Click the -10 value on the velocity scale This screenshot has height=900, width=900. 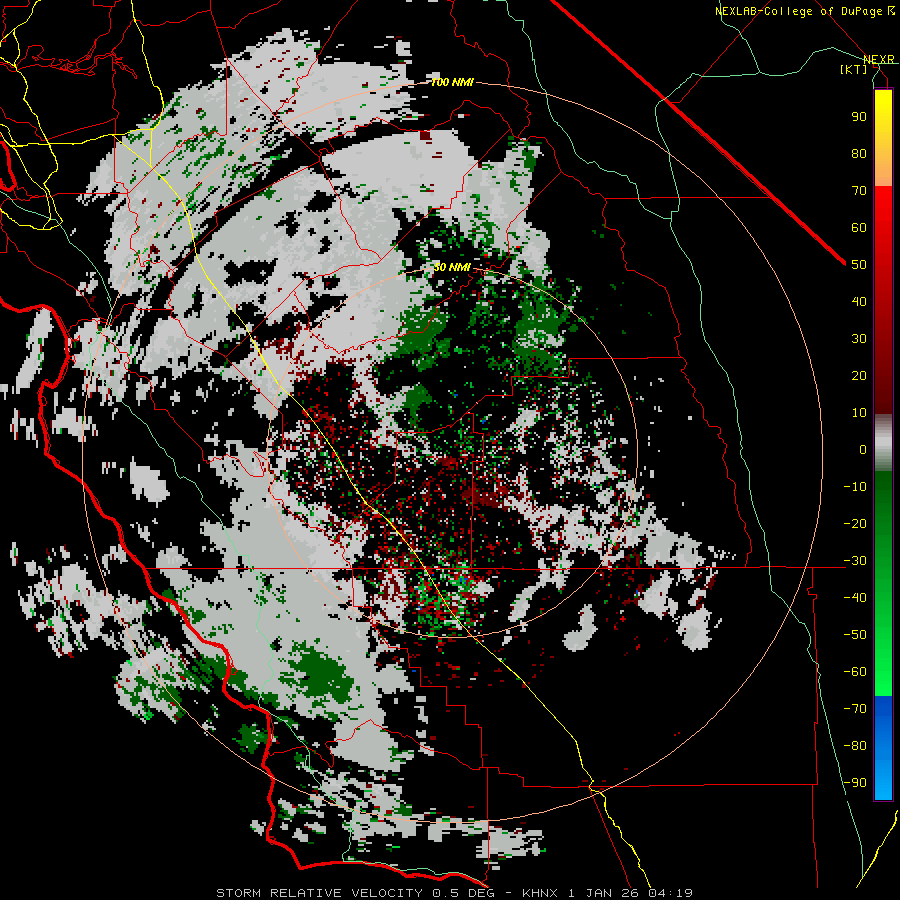pos(855,487)
